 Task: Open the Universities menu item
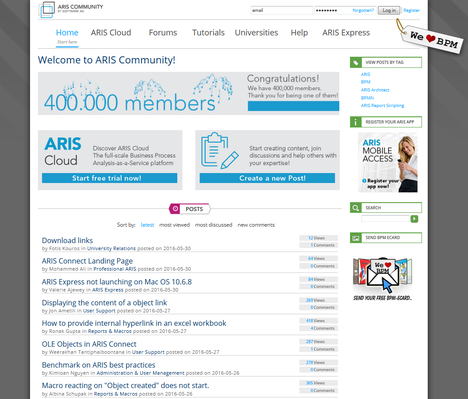point(256,33)
